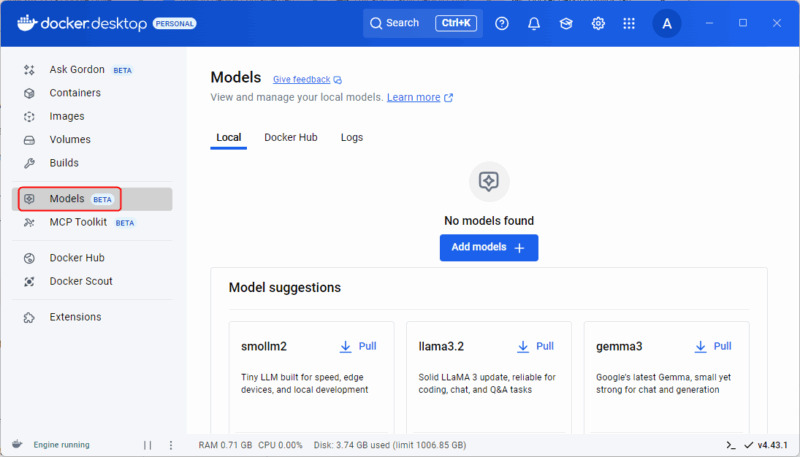
Task: Open the help question mark icon
Action: coord(502,23)
